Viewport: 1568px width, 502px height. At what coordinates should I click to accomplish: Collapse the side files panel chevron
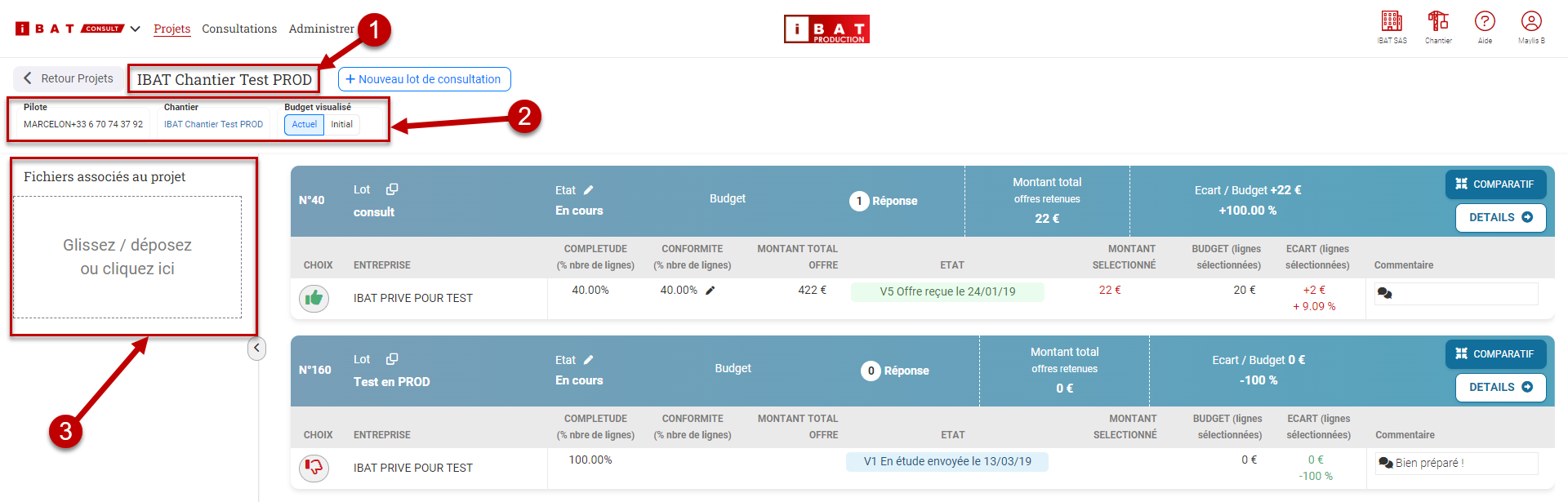click(x=256, y=349)
